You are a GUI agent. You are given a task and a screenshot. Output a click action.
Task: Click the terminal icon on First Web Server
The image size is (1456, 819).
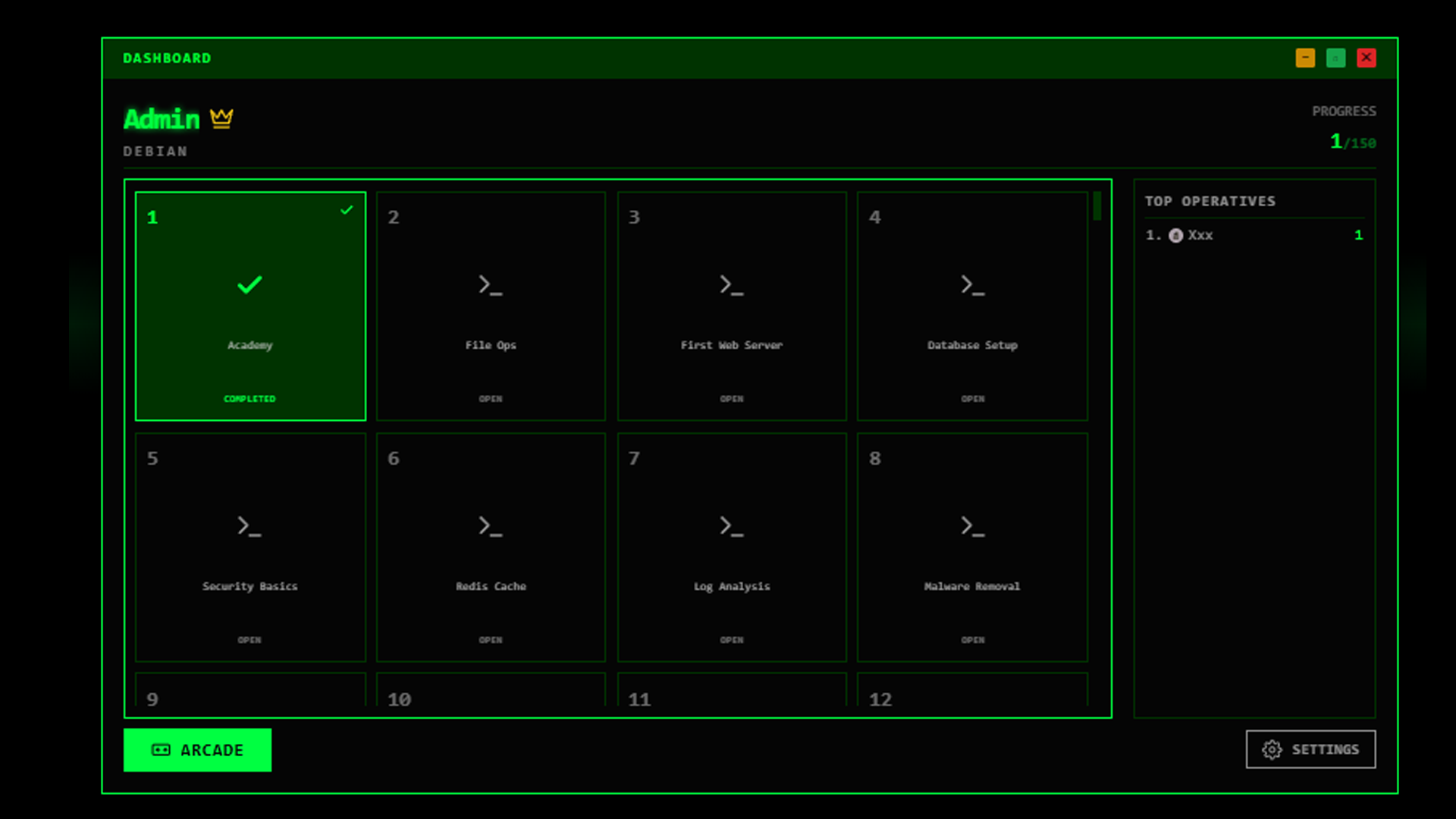click(x=731, y=286)
